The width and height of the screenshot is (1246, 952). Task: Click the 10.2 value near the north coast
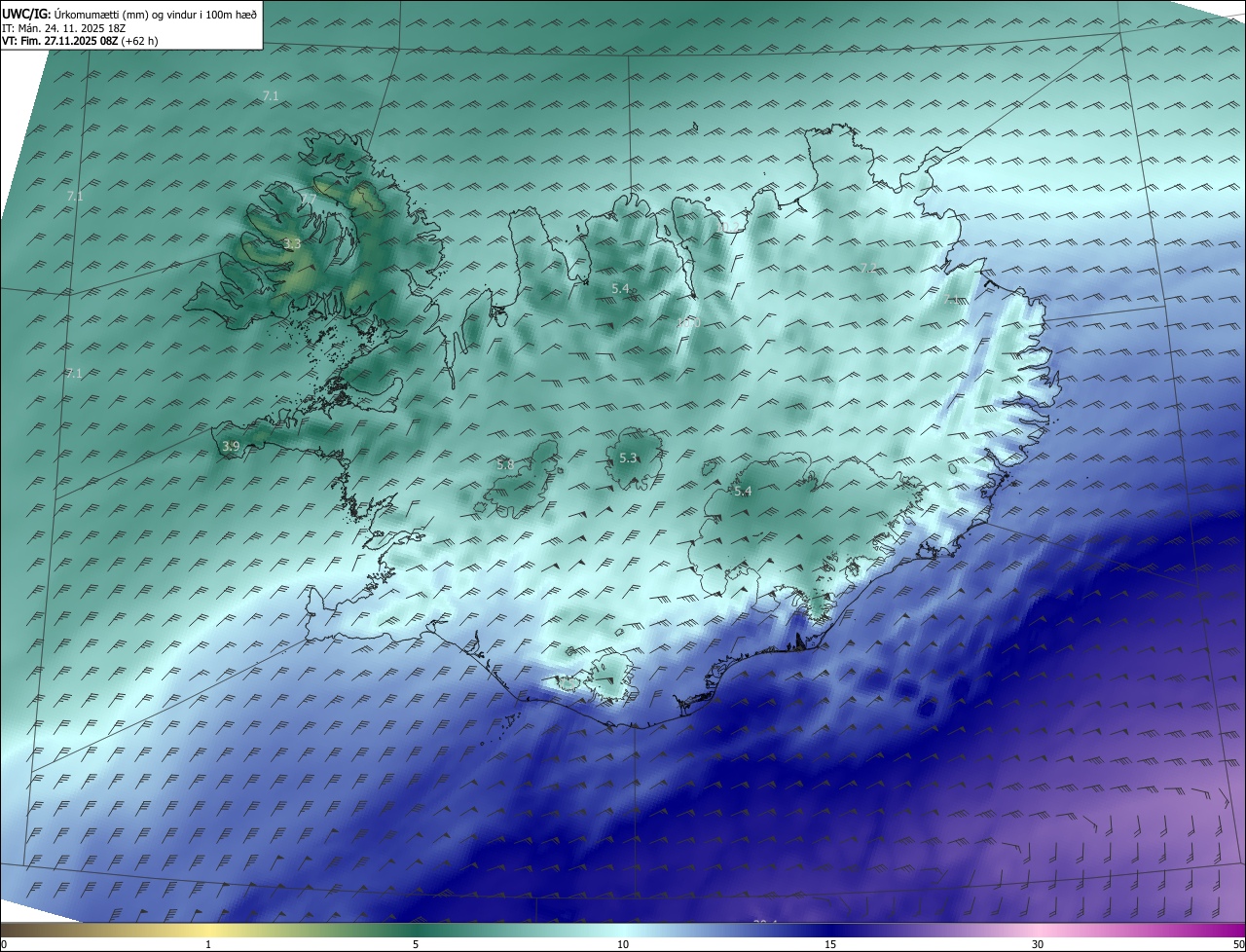pos(729,227)
